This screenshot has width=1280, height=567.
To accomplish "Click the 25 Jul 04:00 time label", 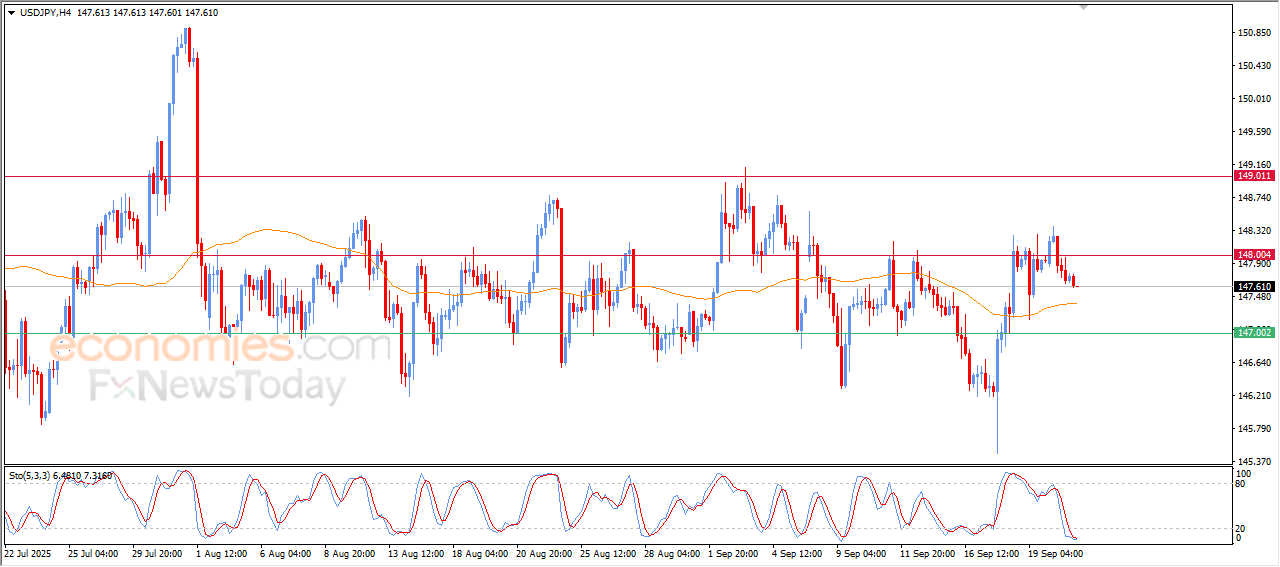I will pos(93,553).
